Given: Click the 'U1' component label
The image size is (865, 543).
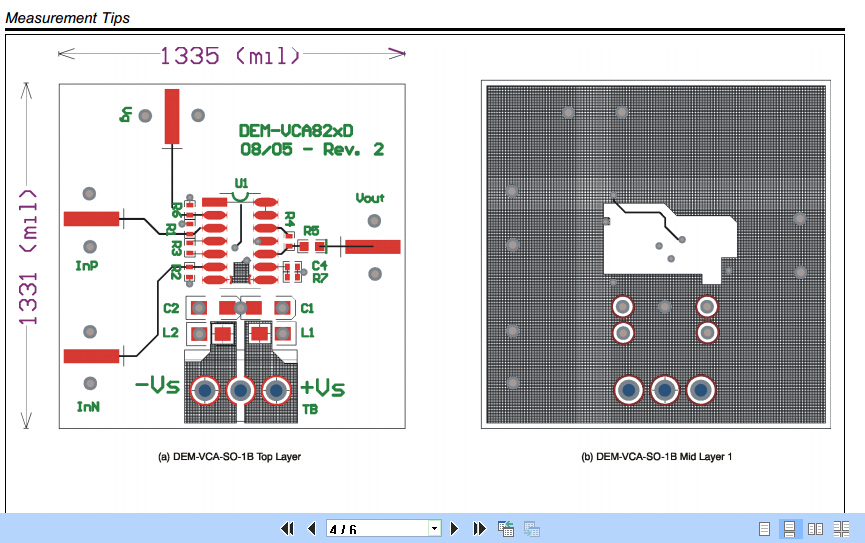Looking at the screenshot, I should coord(241,183).
